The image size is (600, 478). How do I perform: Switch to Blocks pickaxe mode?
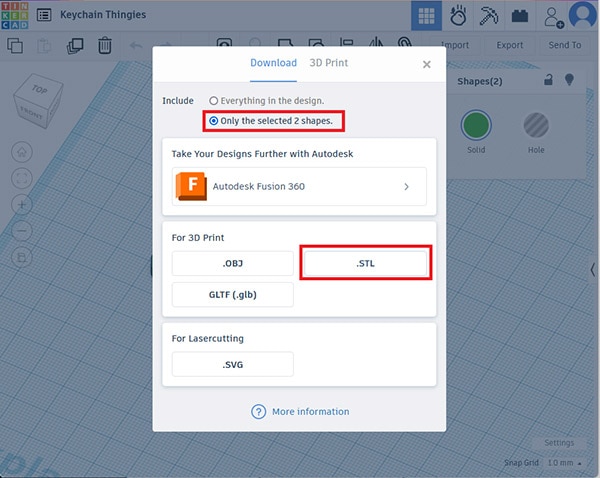489,16
